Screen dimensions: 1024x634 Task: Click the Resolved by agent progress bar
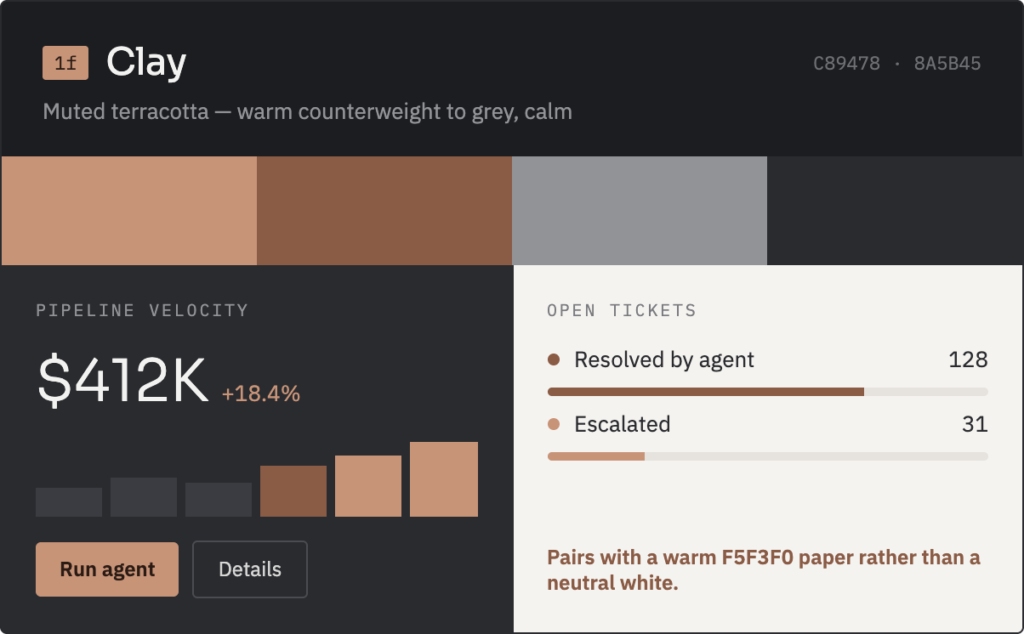point(767,392)
